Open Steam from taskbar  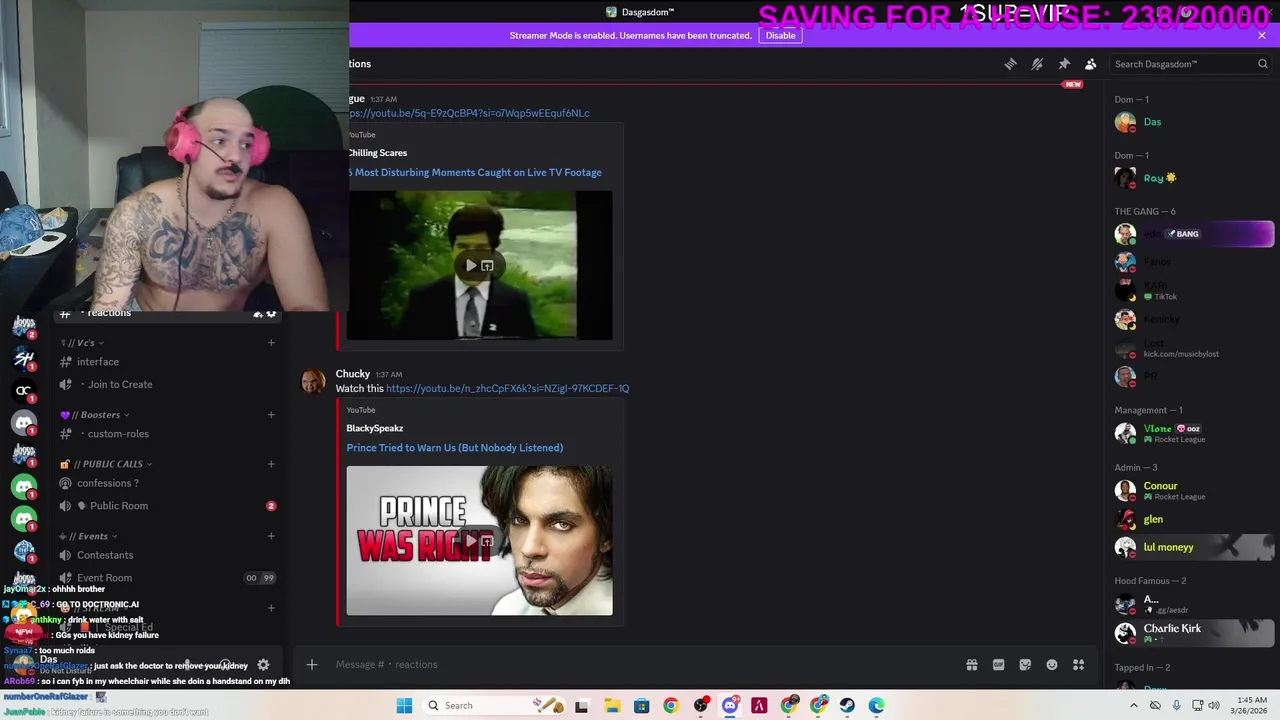[x=847, y=705]
